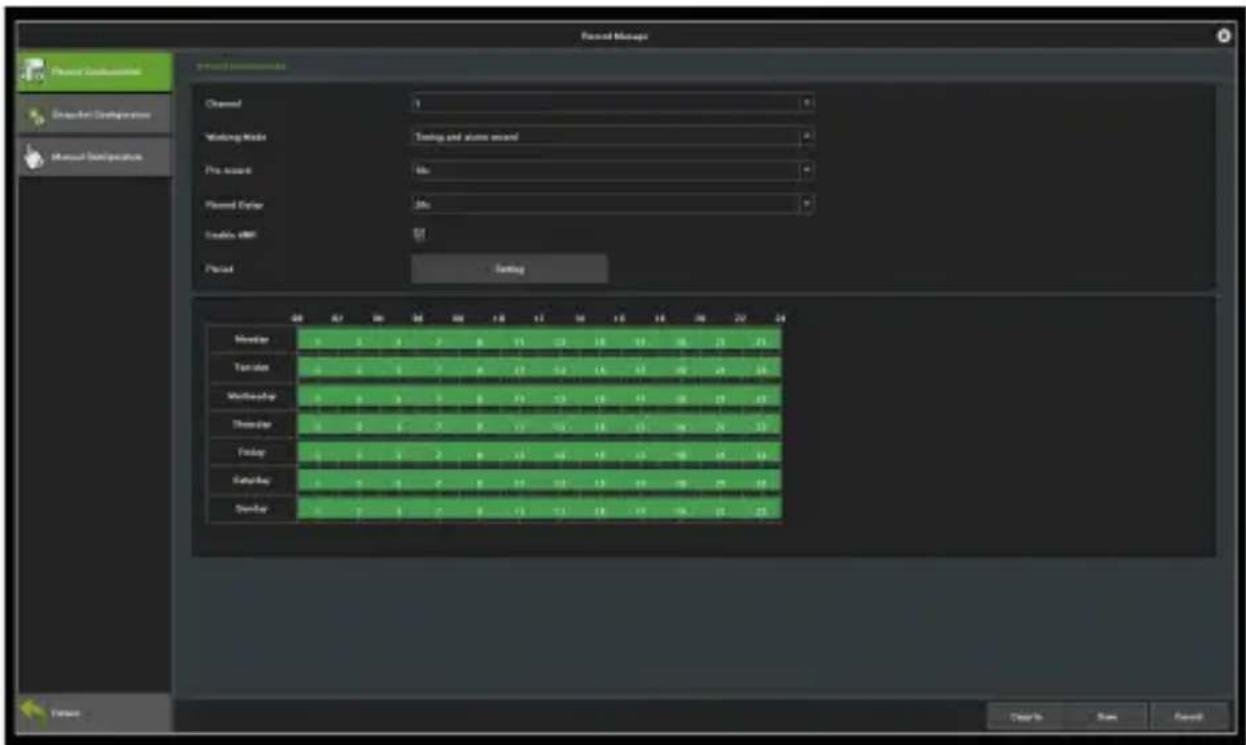Select Wednesday's green schedule bar

click(x=539, y=396)
